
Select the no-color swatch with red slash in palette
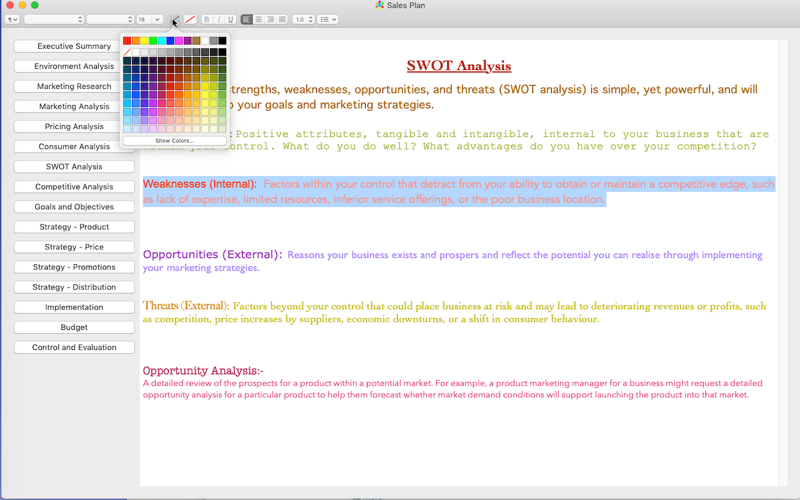coord(127,52)
